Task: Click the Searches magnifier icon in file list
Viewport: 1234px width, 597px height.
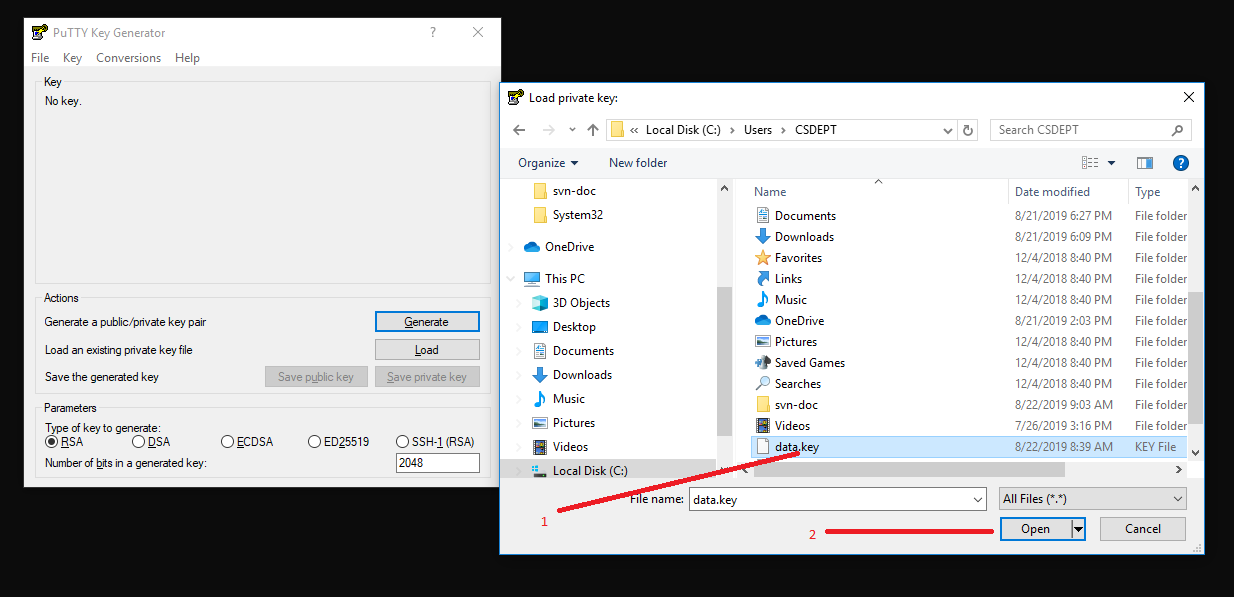Action: point(763,384)
